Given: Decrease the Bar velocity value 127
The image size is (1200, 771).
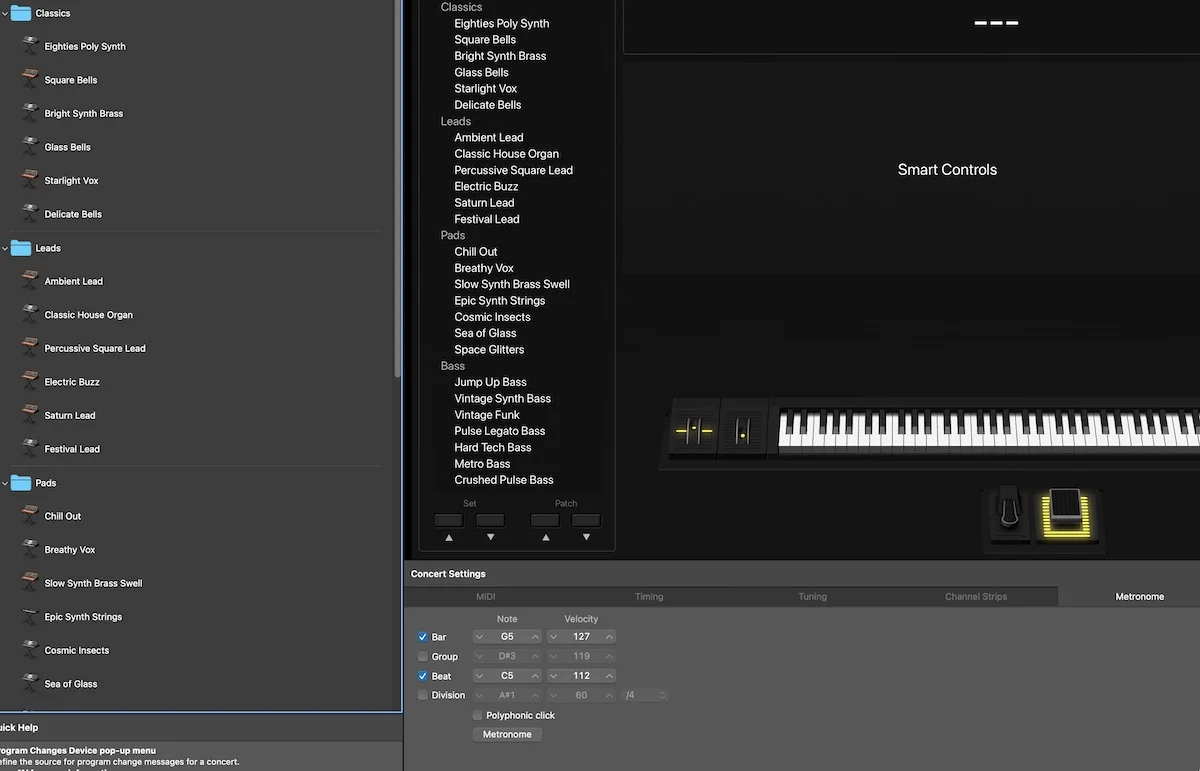Looking at the screenshot, I should tap(553, 637).
